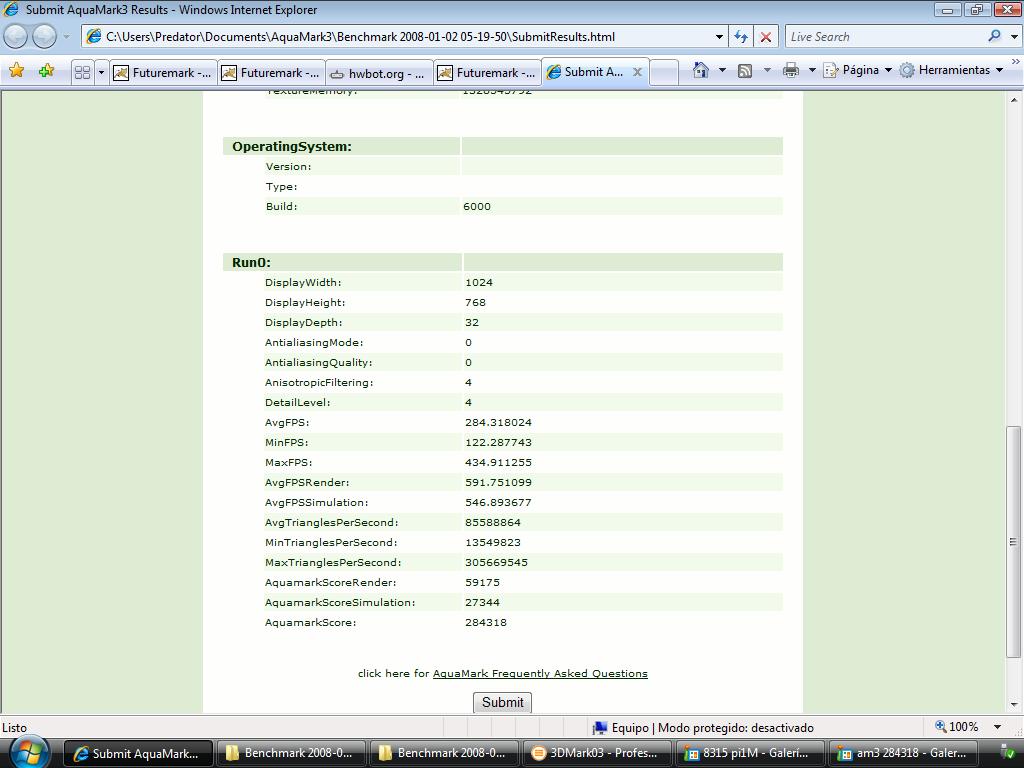Click the AquamarkScoreSimulation value 27344

482,602
